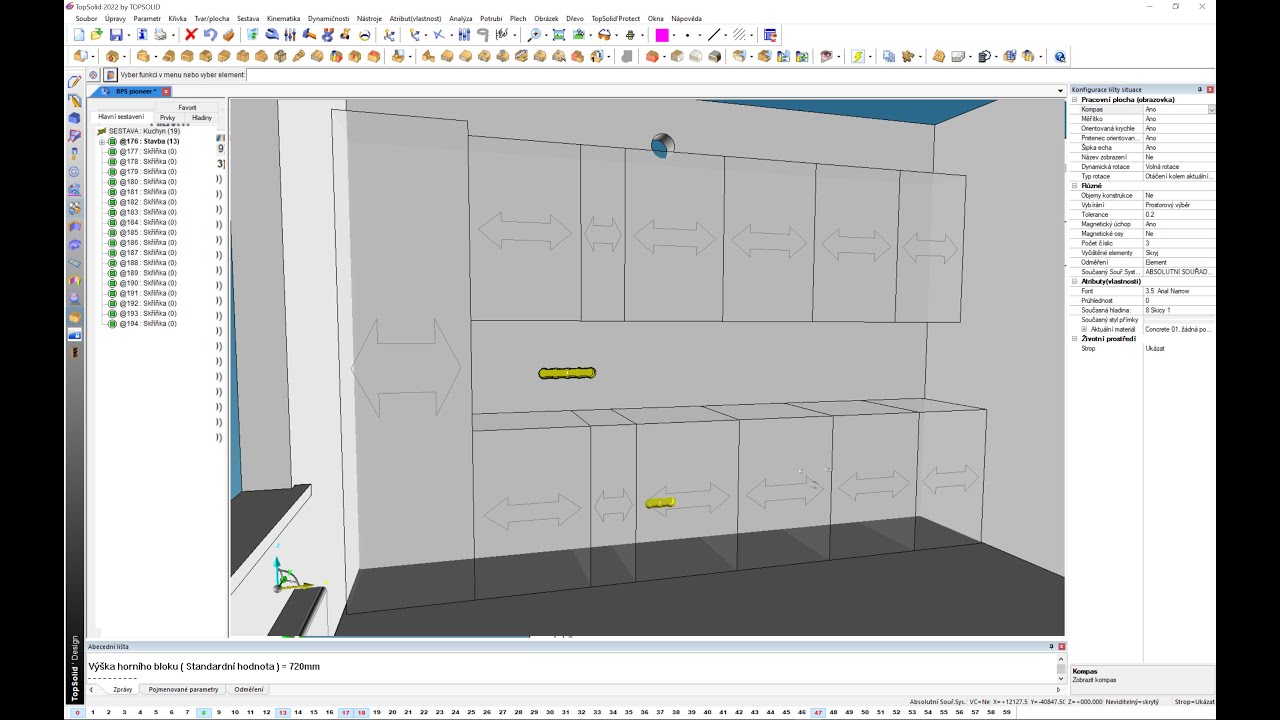Viewport: 1280px width, 720px height.
Task: Select the @185 : Skříňka (0) tree item
Action: tap(148, 233)
